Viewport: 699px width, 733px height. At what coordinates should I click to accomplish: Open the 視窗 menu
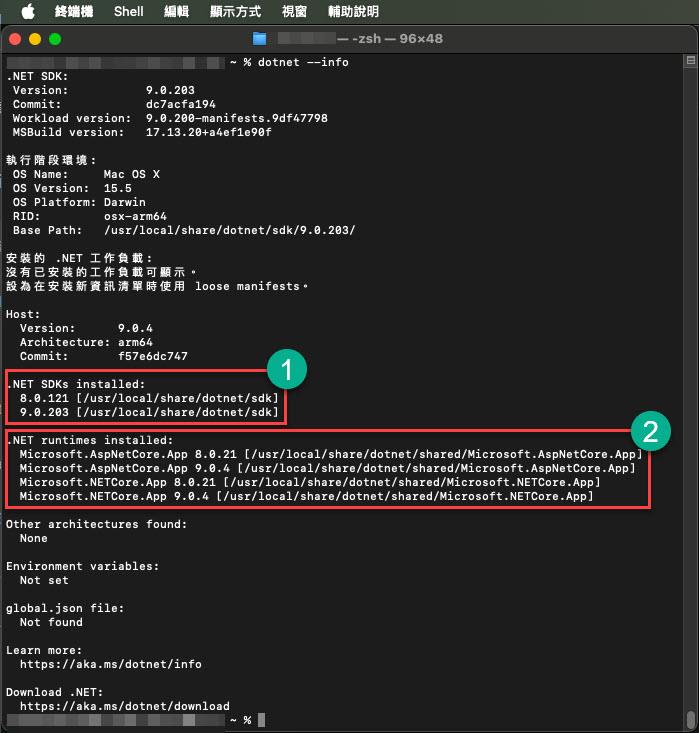tap(294, 12)
